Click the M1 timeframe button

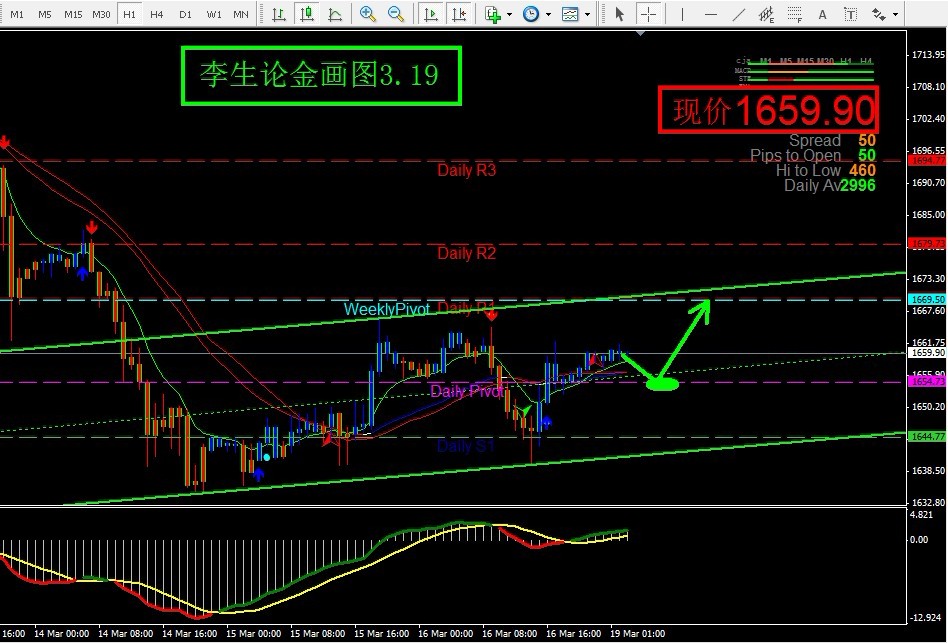click(x=17, y=14)
